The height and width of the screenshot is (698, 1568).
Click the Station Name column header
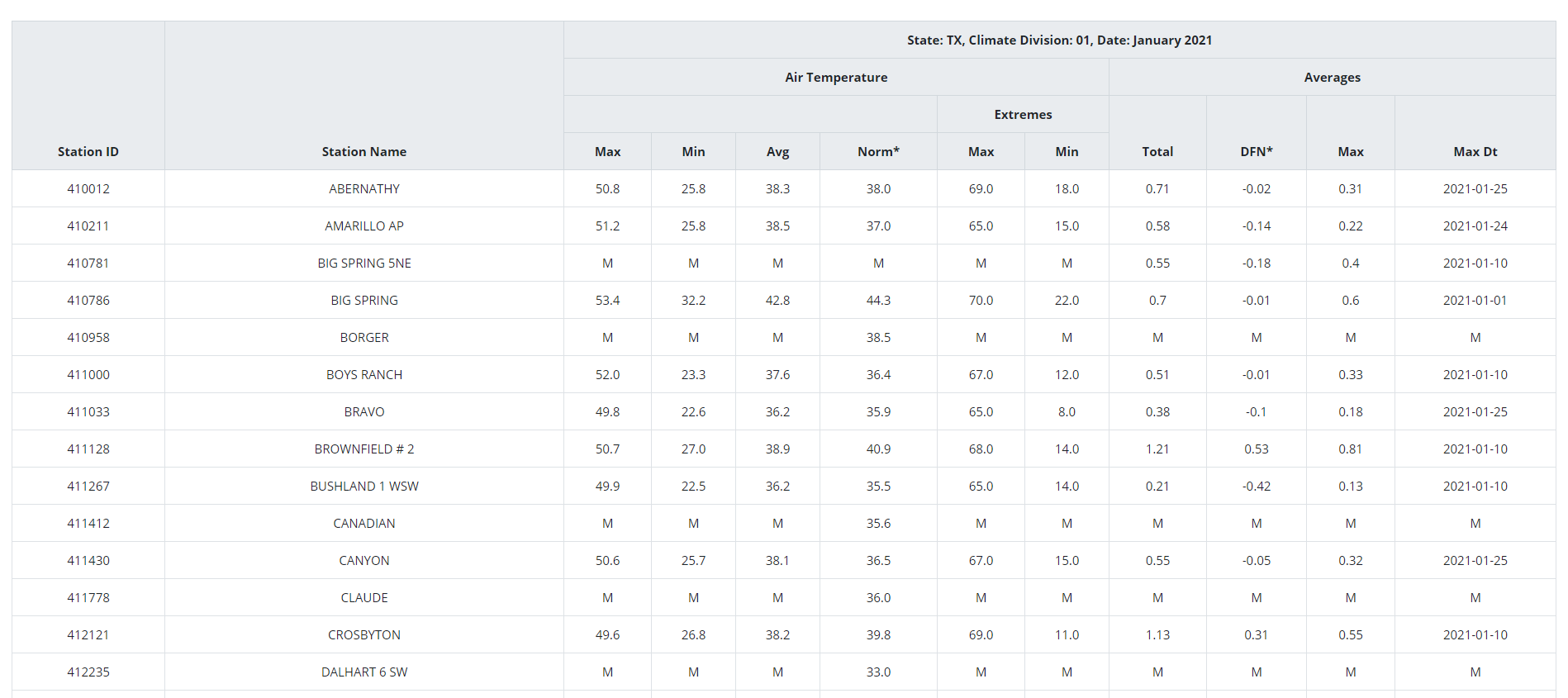pos(363,151)
